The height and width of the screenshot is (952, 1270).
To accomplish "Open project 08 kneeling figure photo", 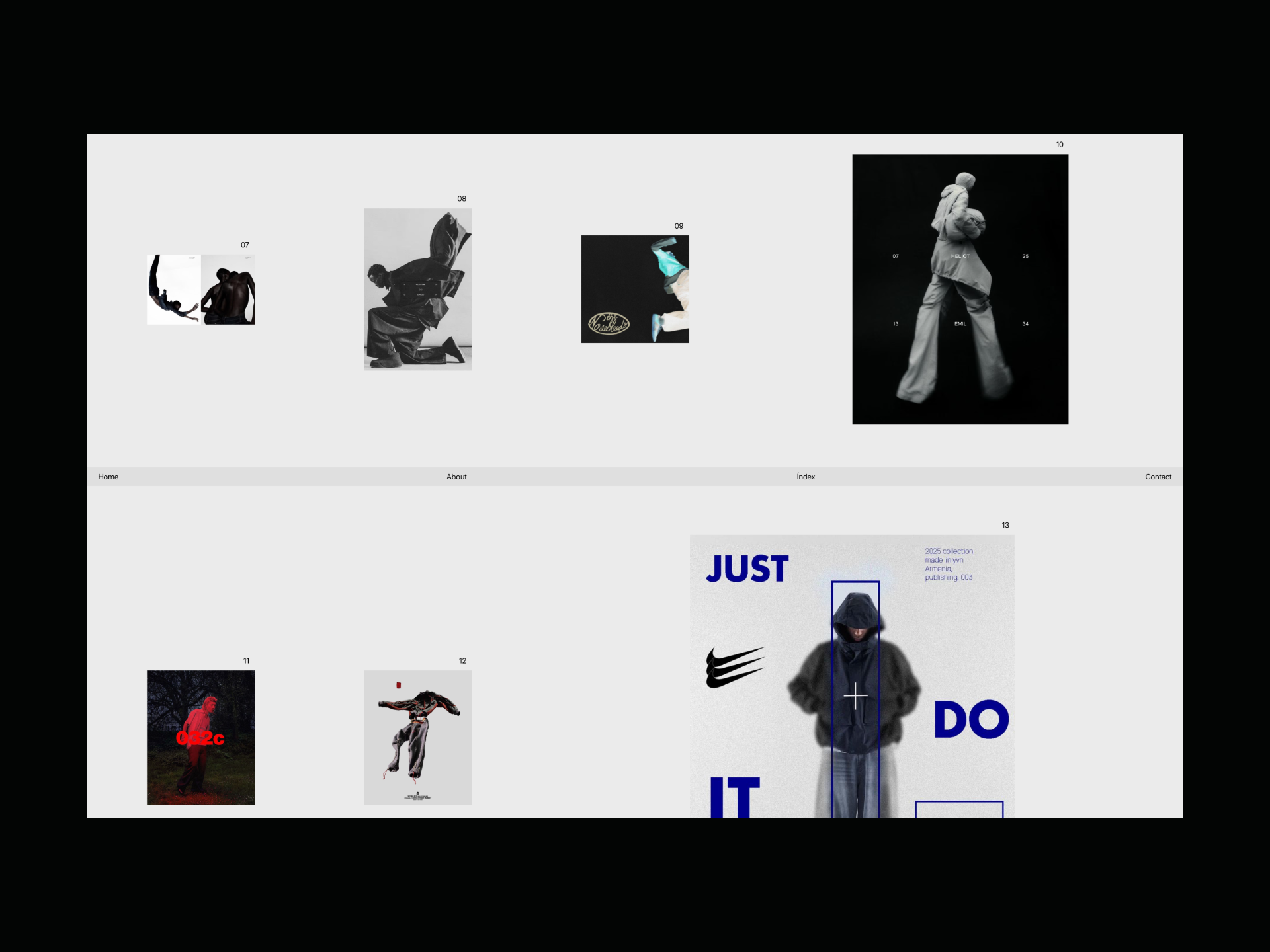I will coord(417,289).
